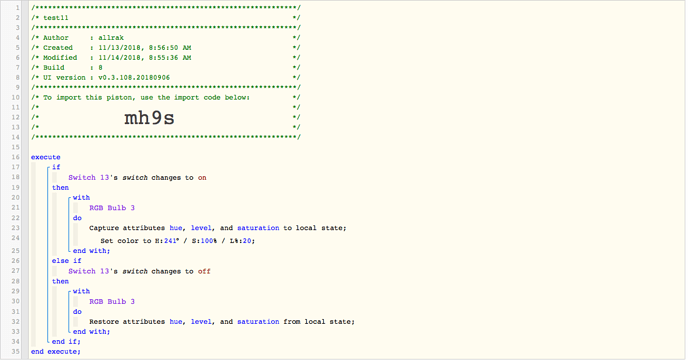This screenshot has height=363, width=690.
Task: Click 'end with;' on line 33
Action: point(92,332)
